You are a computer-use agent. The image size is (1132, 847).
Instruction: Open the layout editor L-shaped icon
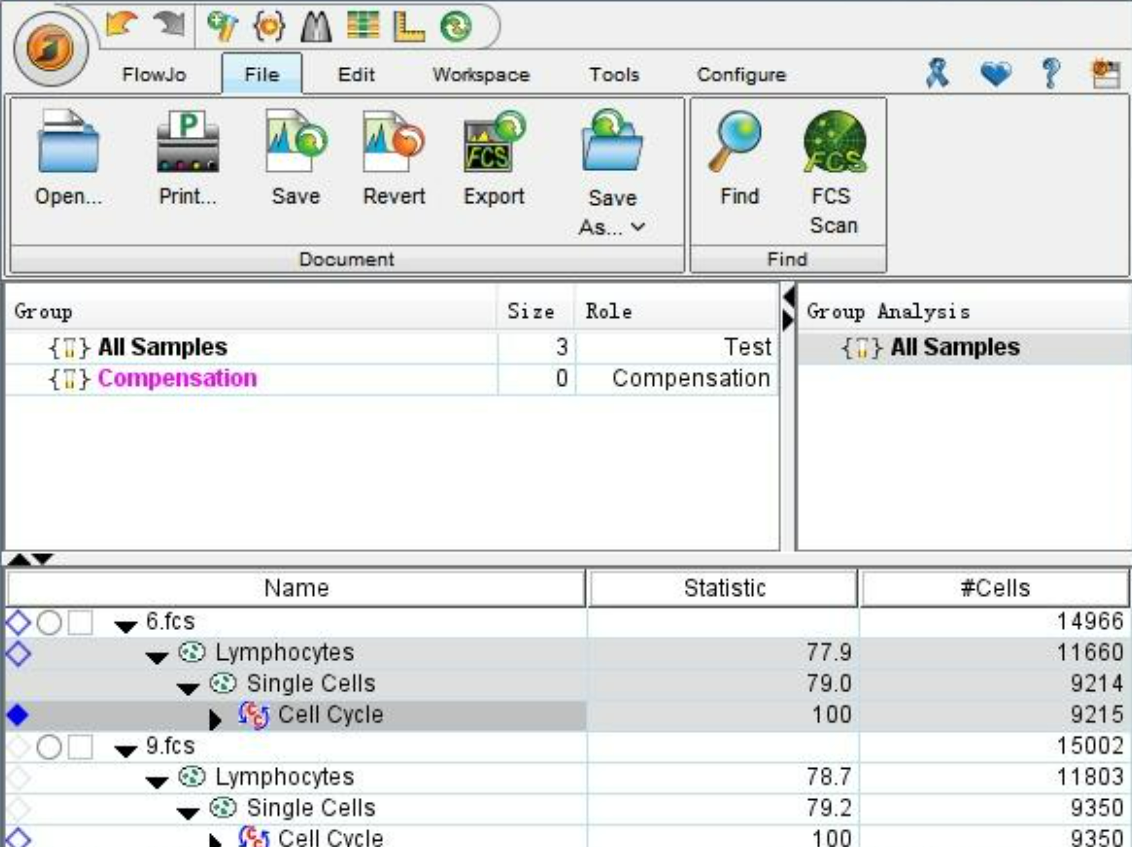coord(409,27)
